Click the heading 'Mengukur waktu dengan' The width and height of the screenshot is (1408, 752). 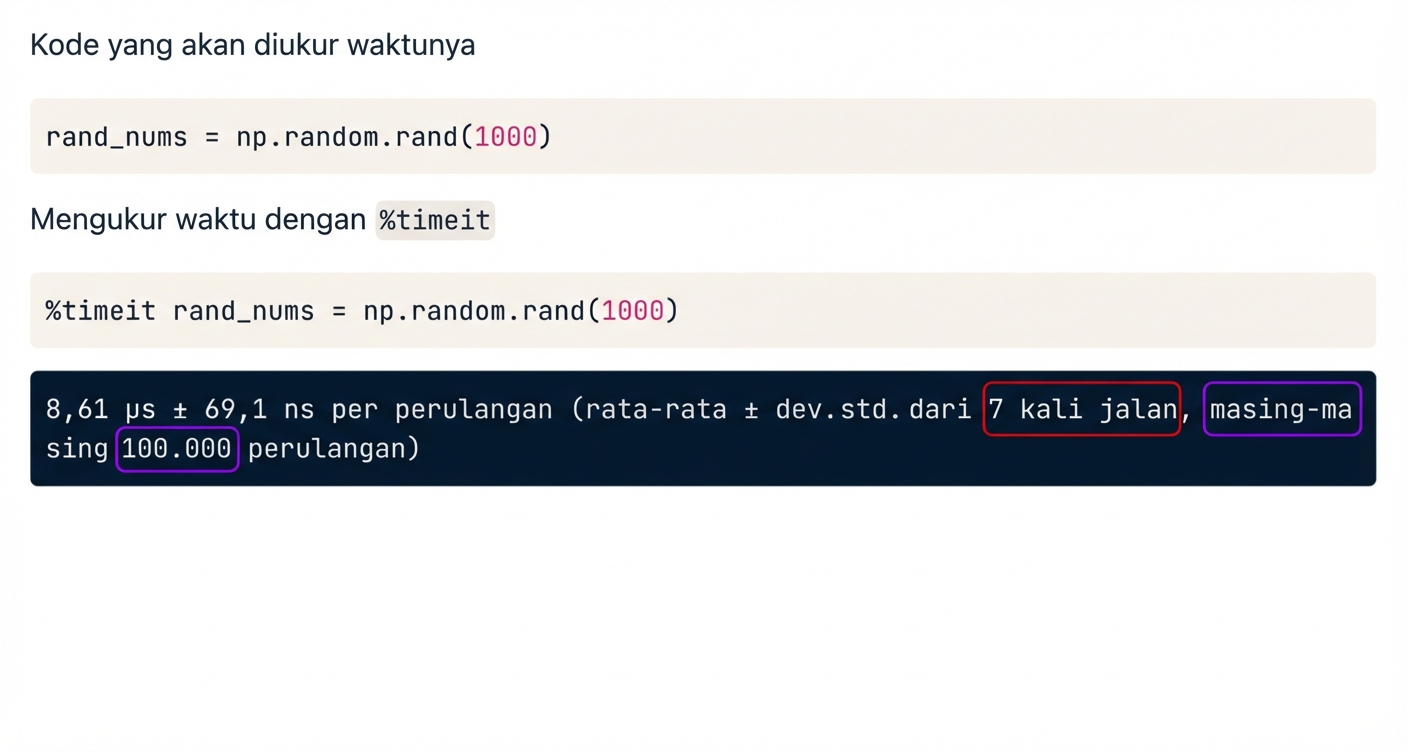tap(196, 220)
